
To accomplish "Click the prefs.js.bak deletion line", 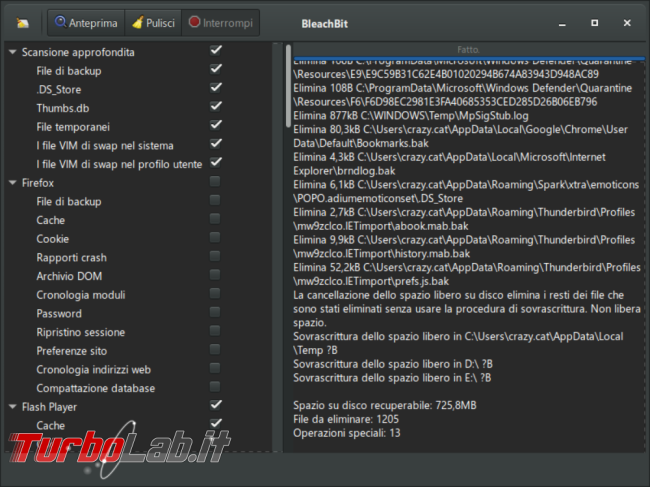I will pos(467,274).
